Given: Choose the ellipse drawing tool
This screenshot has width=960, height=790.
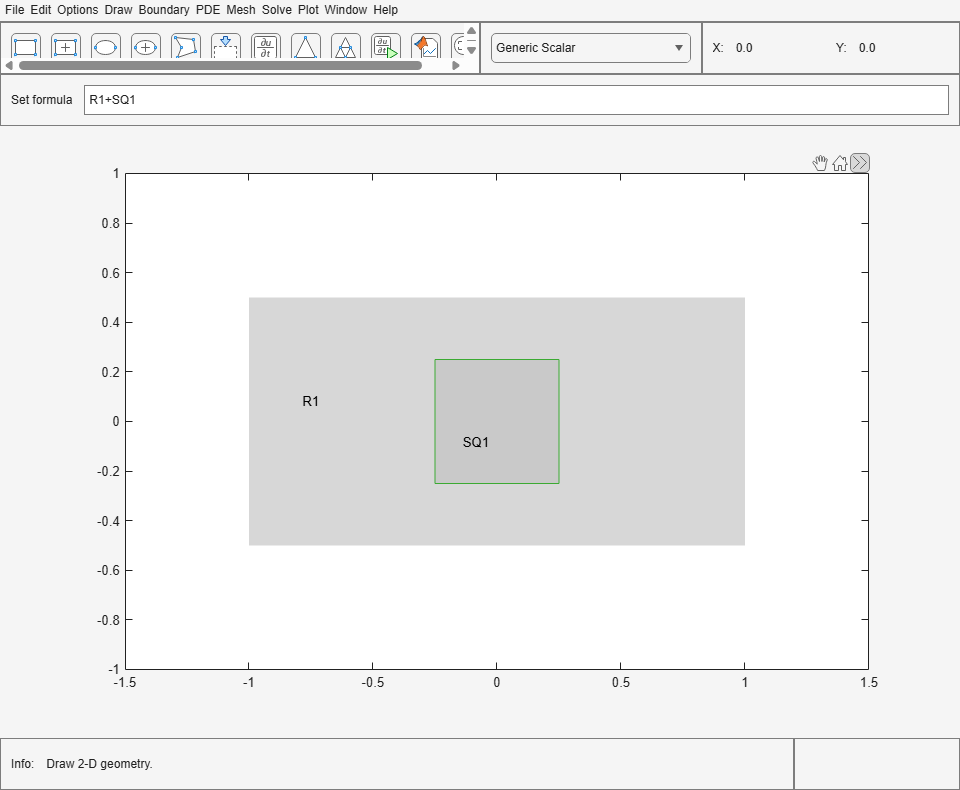Looking at the screenshot, I should coord(105,46).
